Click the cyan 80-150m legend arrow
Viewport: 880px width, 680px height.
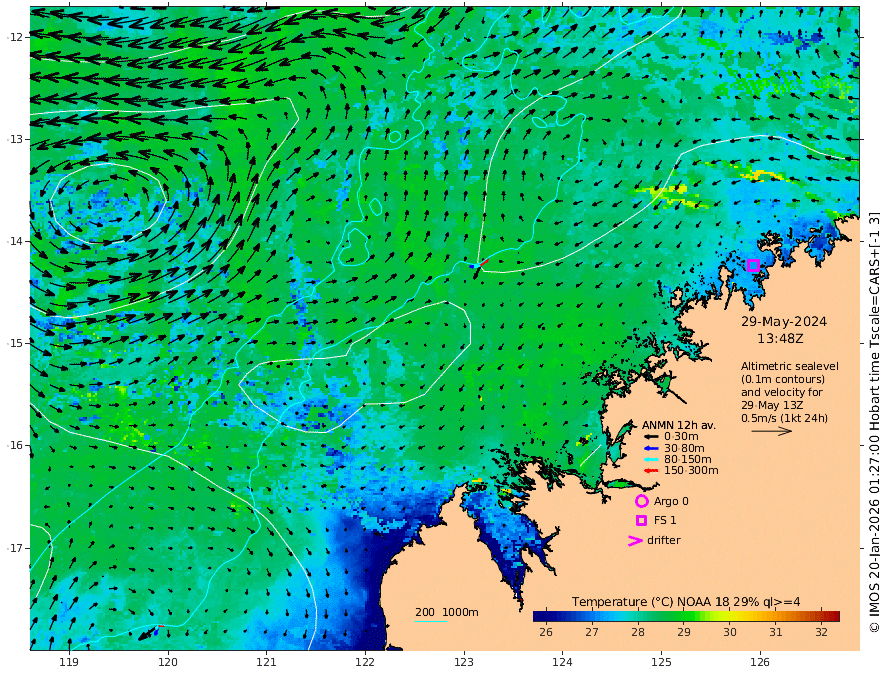(651, 460)
